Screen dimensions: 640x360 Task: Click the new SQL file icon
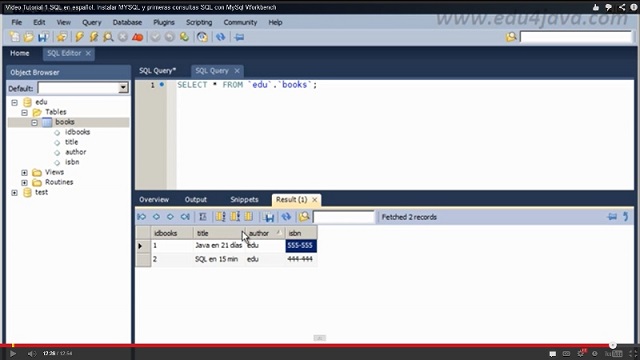(14, 37)
